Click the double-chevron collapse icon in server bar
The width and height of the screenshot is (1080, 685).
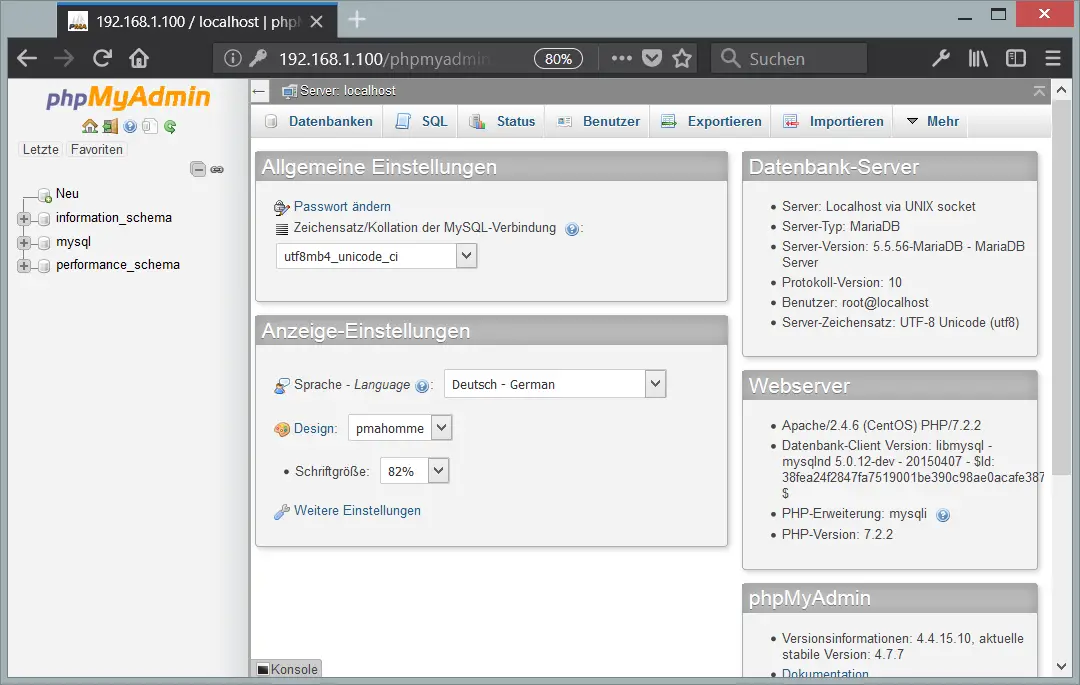point(1039,91)
